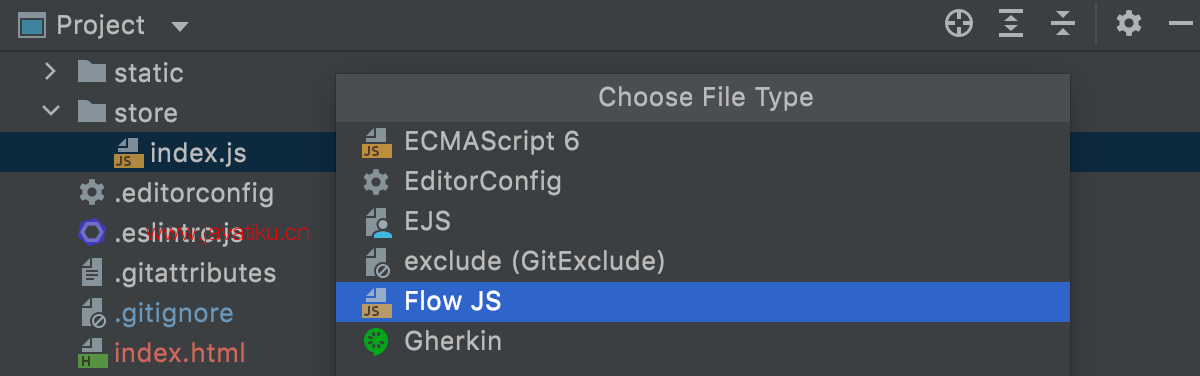Select index.js in the store folder
1200x376 pixels.
[x=198, y=153]
